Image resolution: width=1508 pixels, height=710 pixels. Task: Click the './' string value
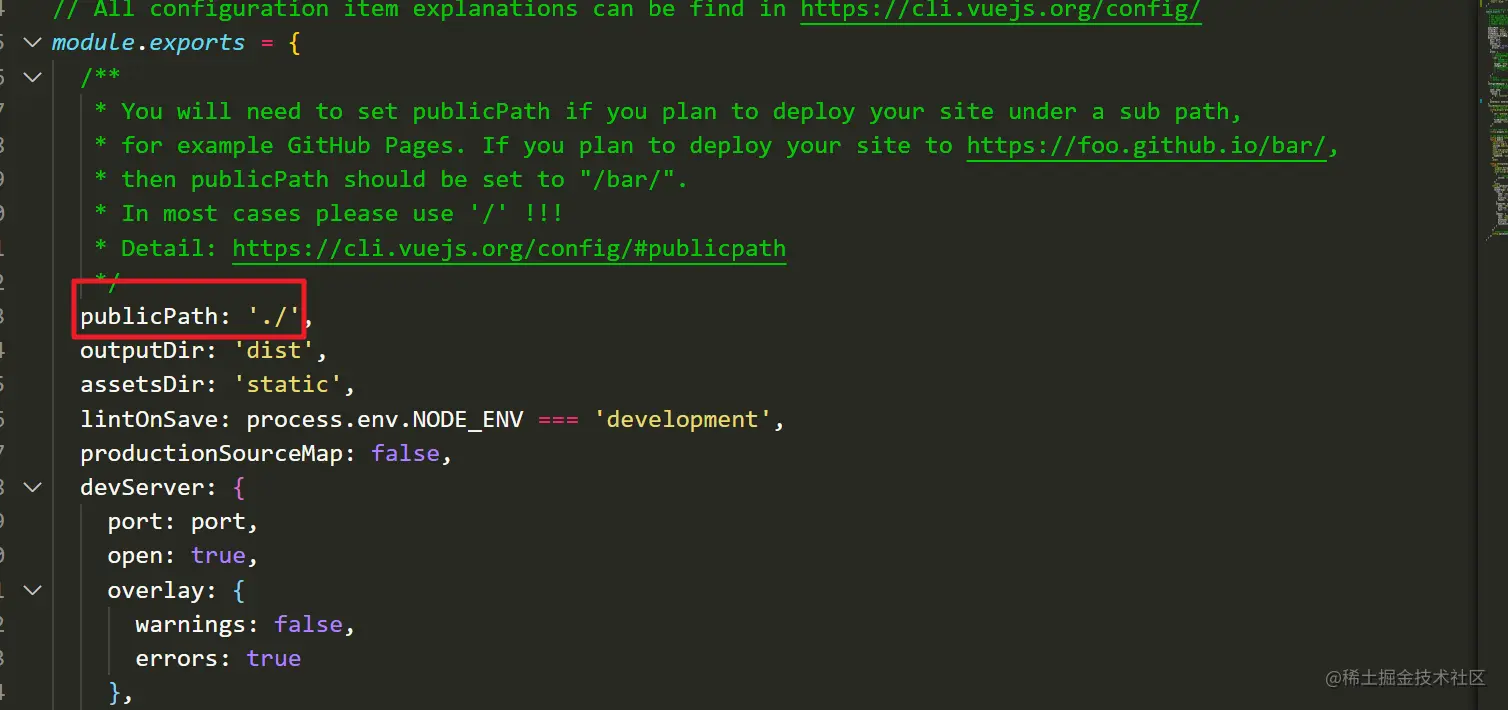tap(274, 316)
